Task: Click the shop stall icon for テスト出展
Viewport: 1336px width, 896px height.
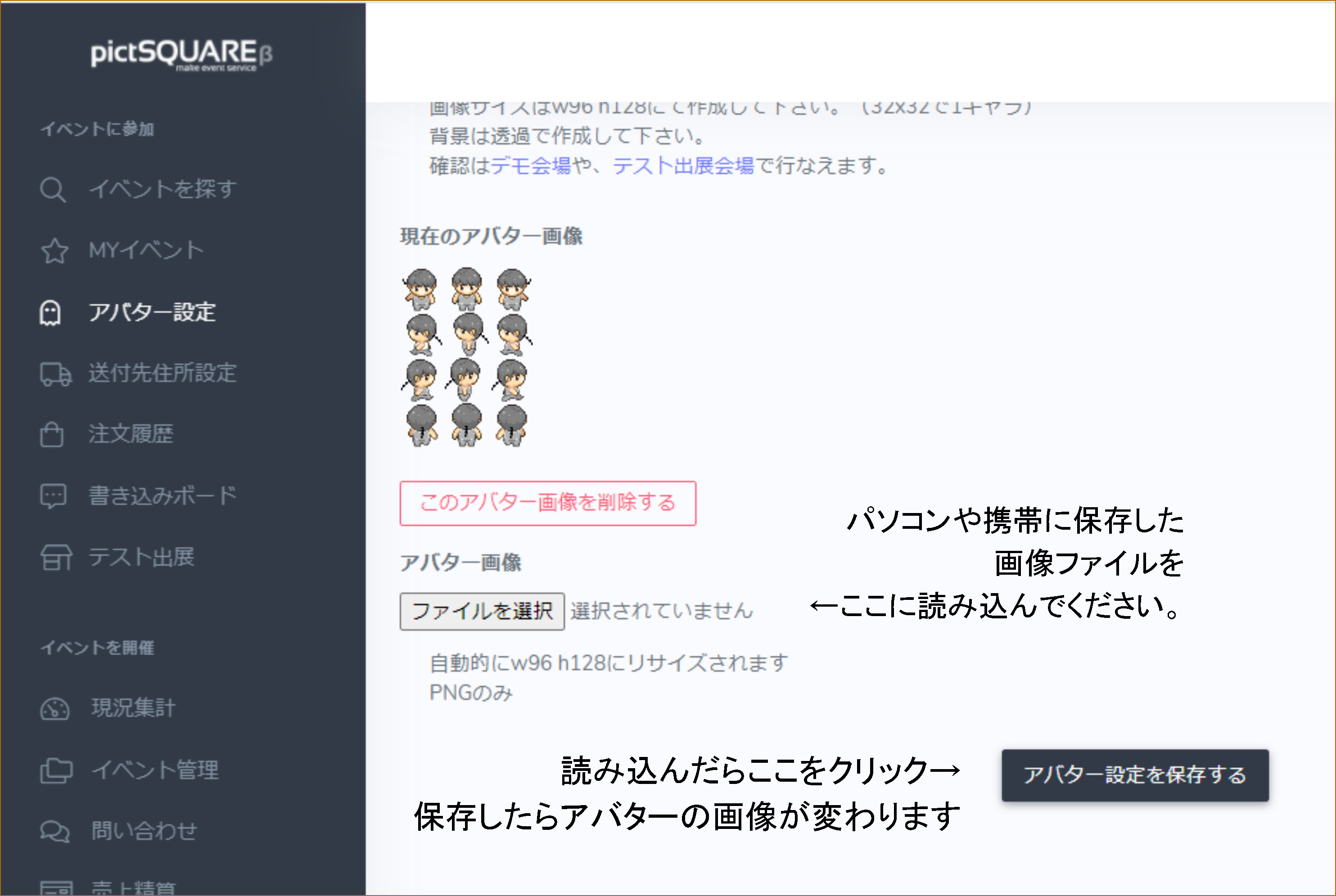Action: pyautogui.click(x=56, y=558)
